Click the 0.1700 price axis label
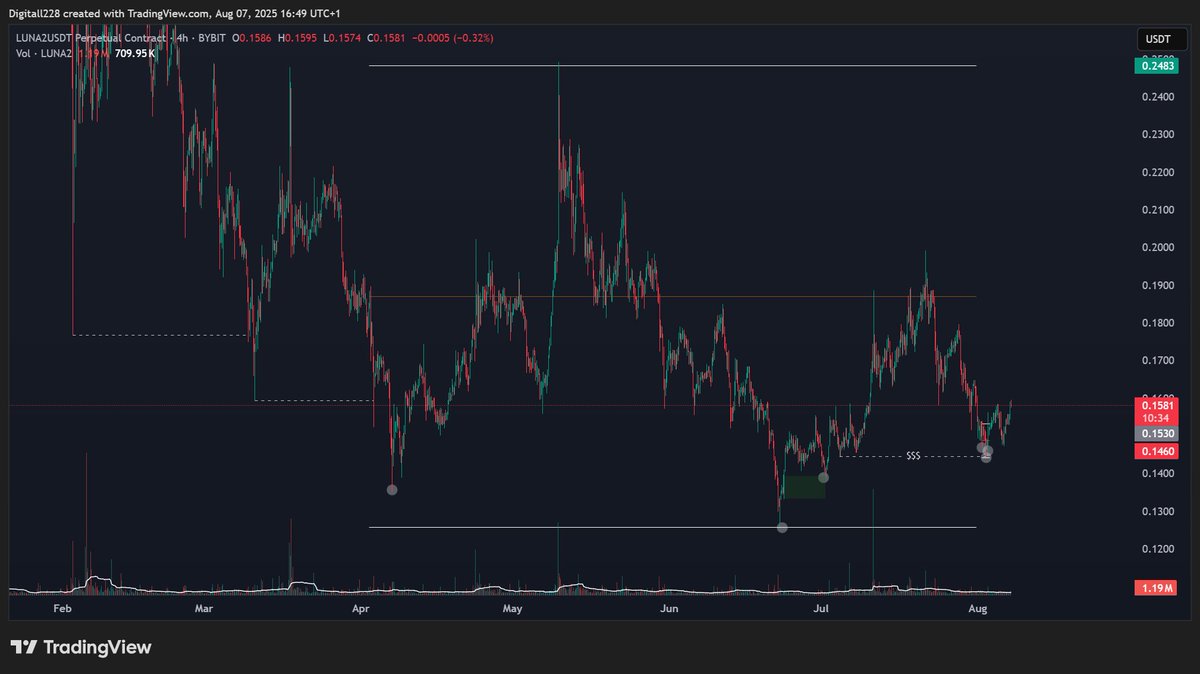The width and height of the screenshot is (1200, 674). coord(1157,360)
